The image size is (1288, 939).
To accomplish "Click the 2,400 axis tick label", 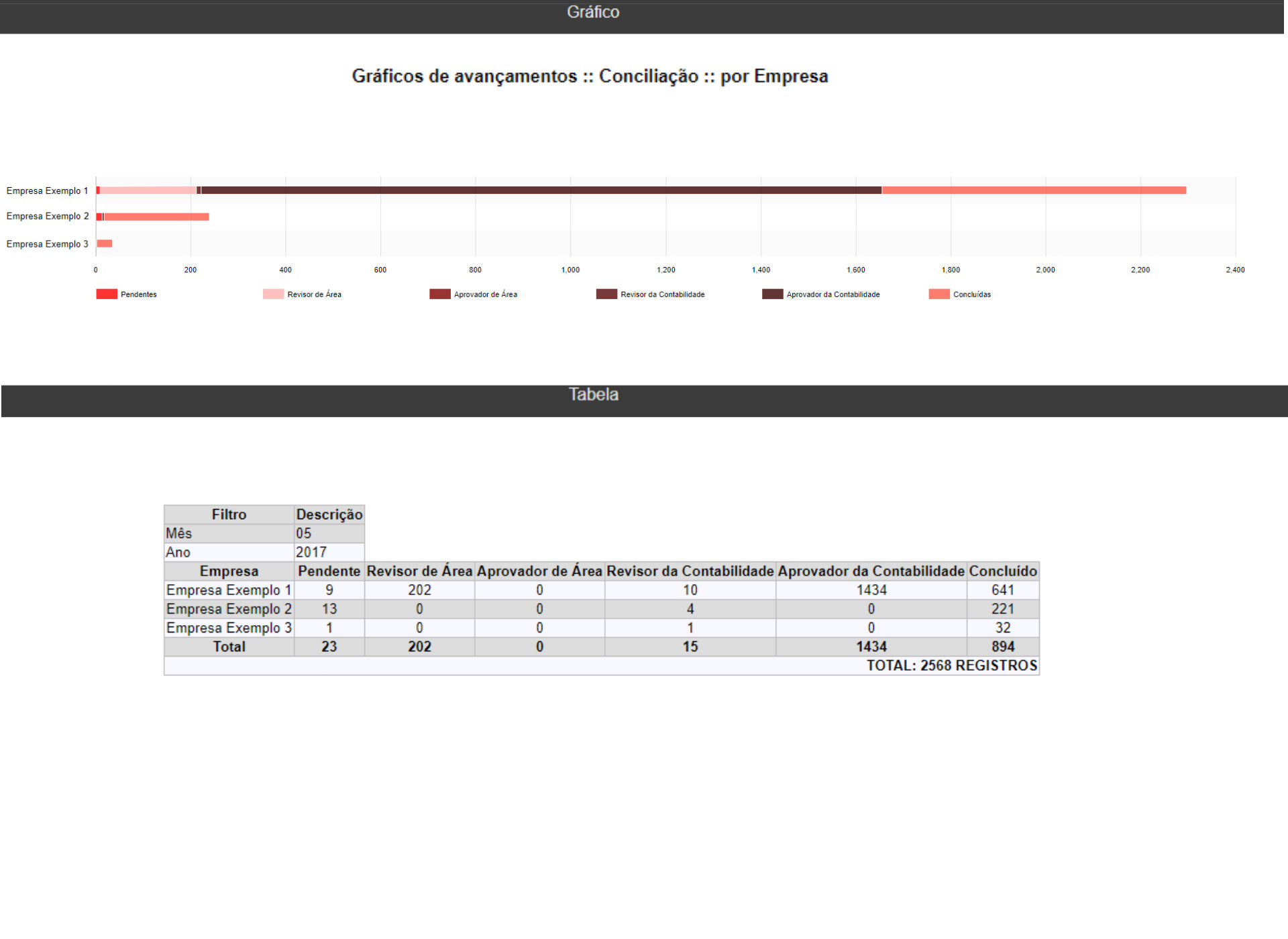I will point(1235,270).
